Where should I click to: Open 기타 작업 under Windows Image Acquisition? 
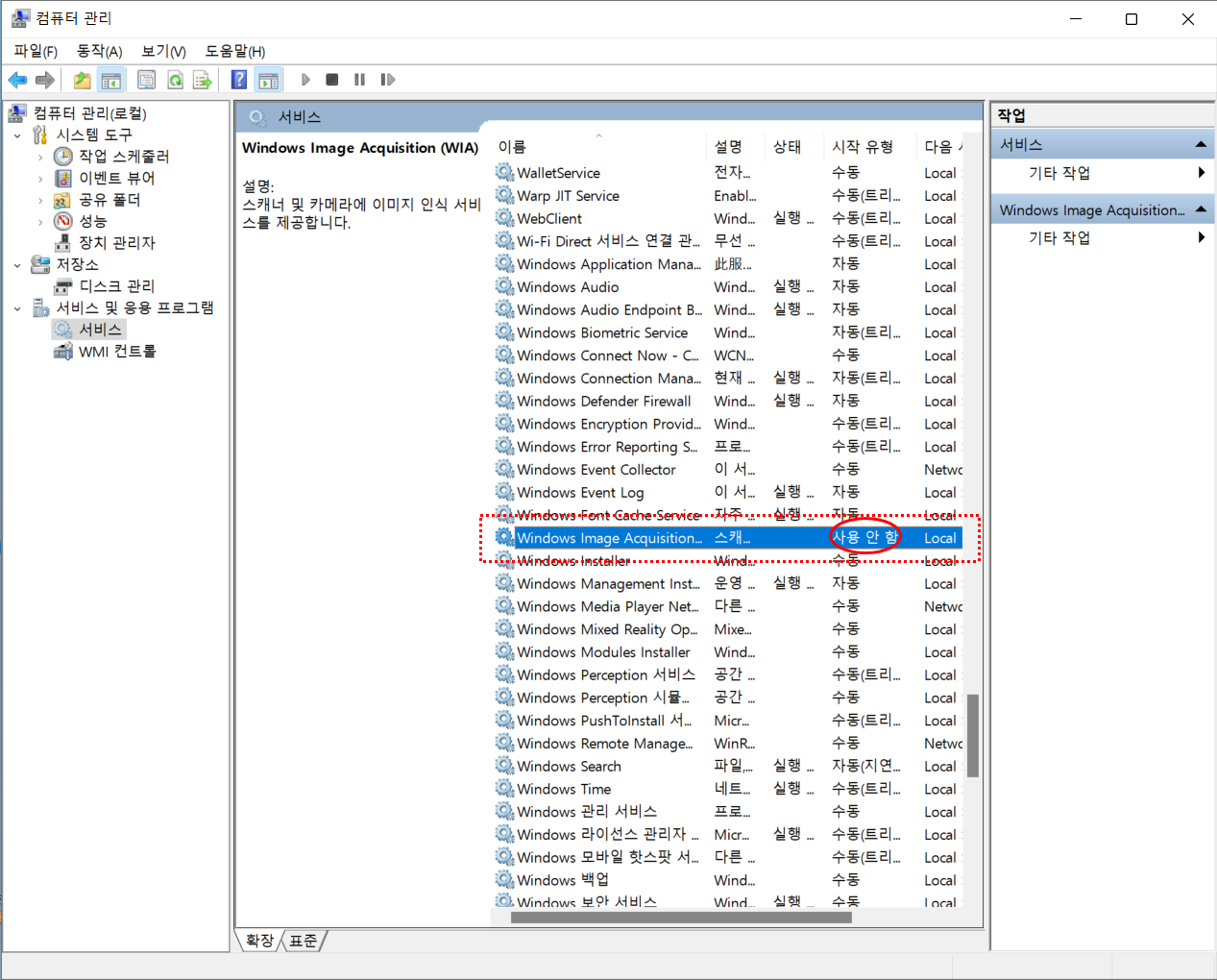pyautogui.click(x=1059, y=238)
